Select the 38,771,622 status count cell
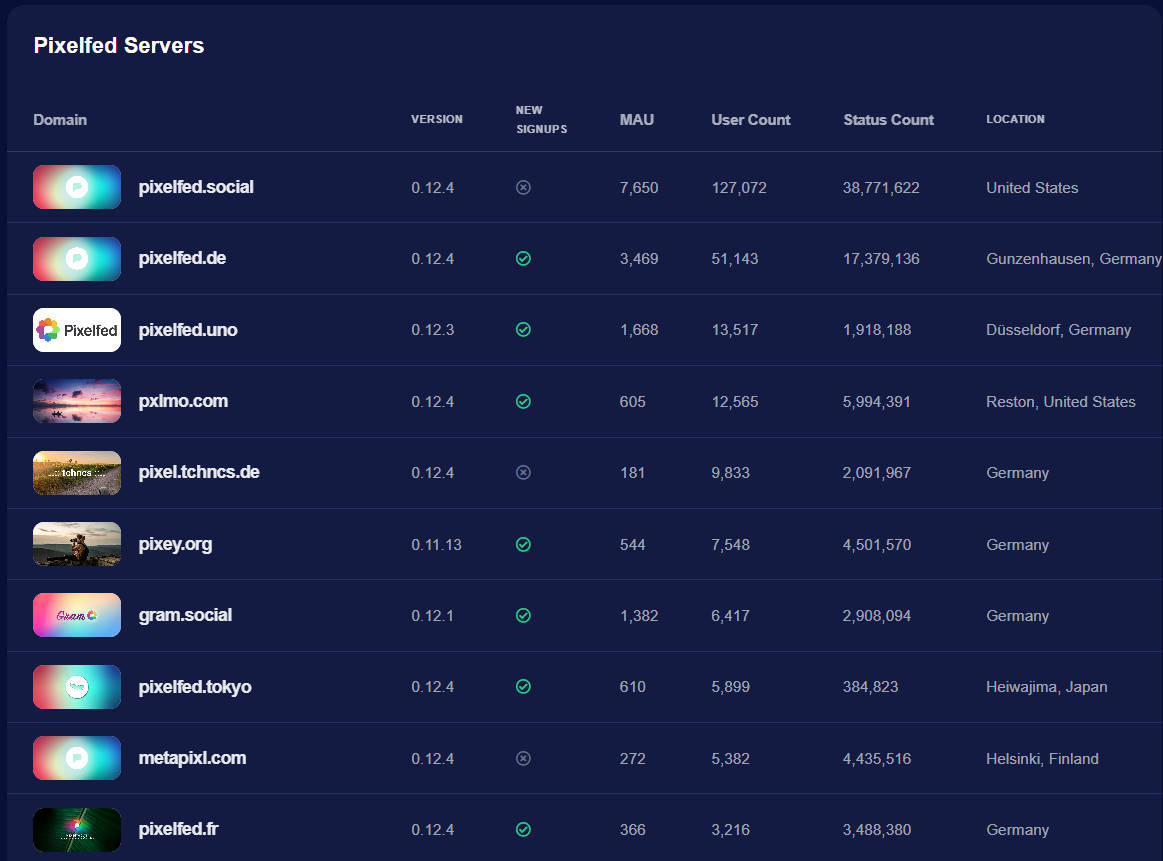Screen dimensions: 1163x861 881,188
